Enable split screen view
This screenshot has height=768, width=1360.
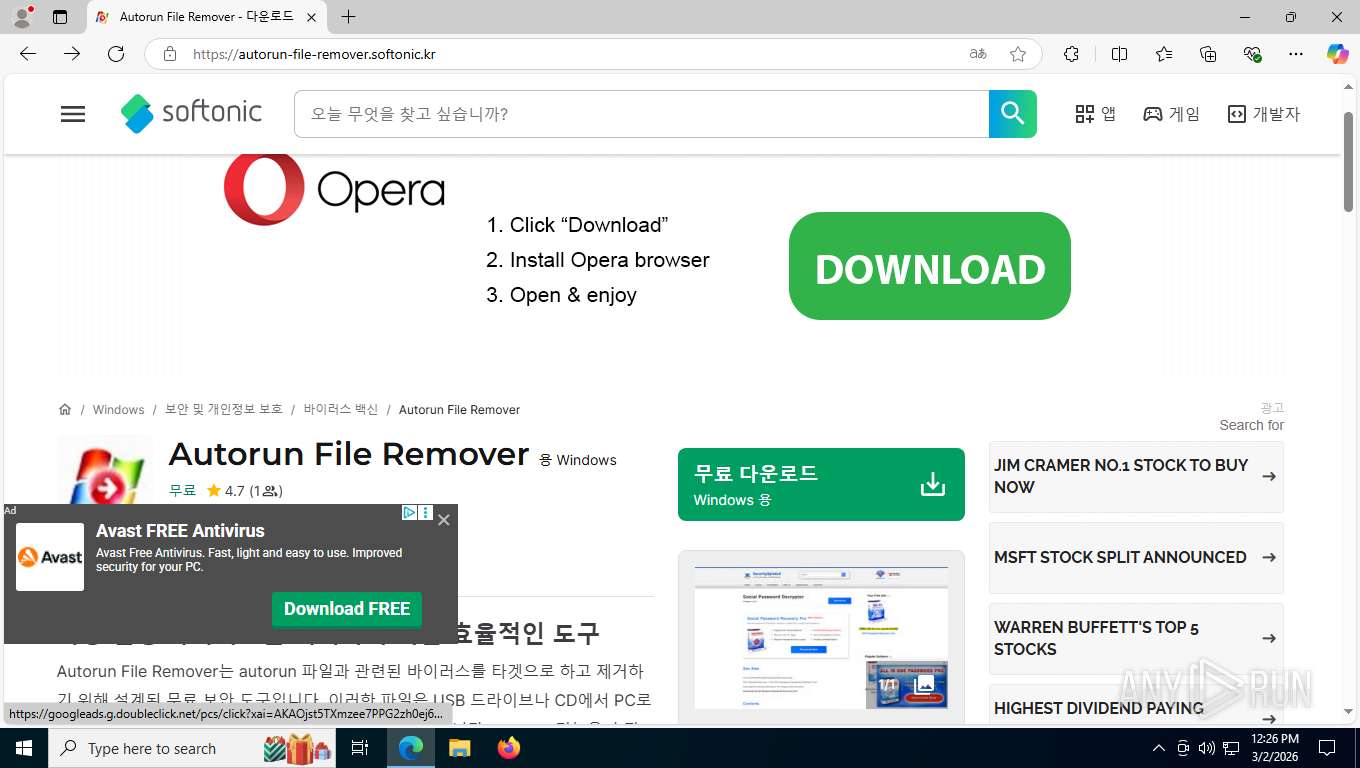[1119, 54]
